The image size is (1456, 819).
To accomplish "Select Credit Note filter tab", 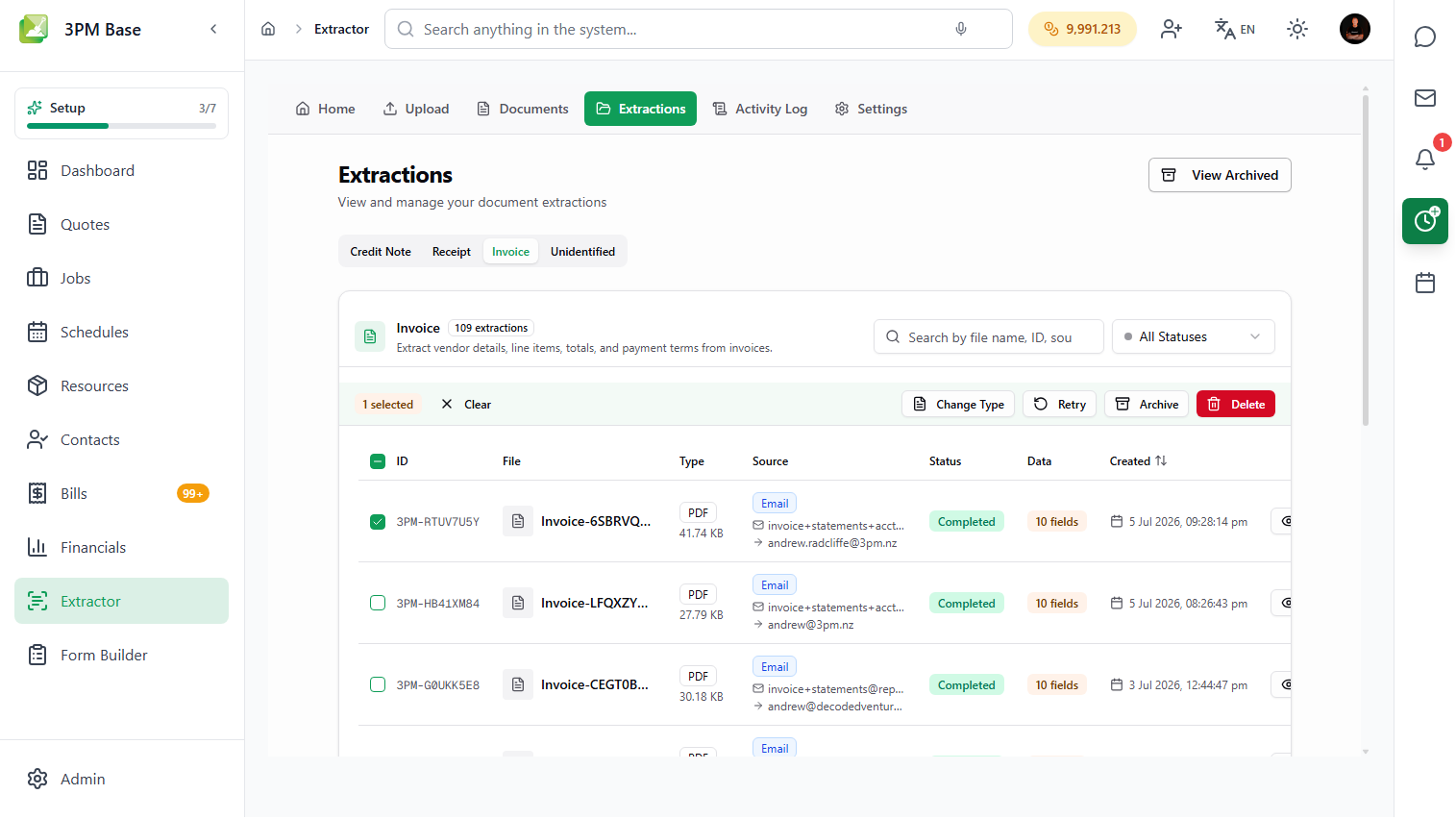I will click(381, 252).
